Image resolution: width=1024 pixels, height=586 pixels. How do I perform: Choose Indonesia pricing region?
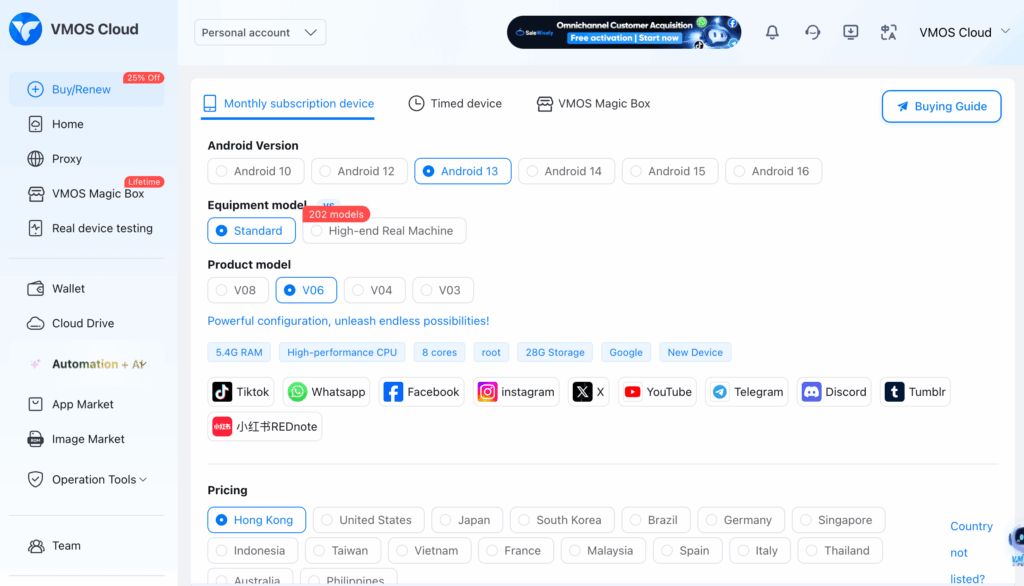253,551
